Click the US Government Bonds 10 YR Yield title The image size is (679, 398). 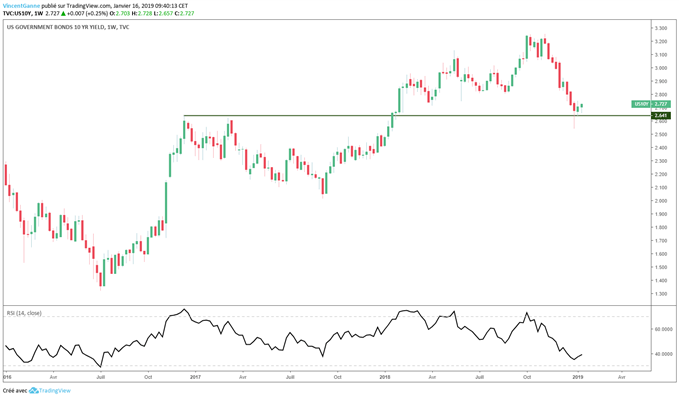click(x=68, y=27)
